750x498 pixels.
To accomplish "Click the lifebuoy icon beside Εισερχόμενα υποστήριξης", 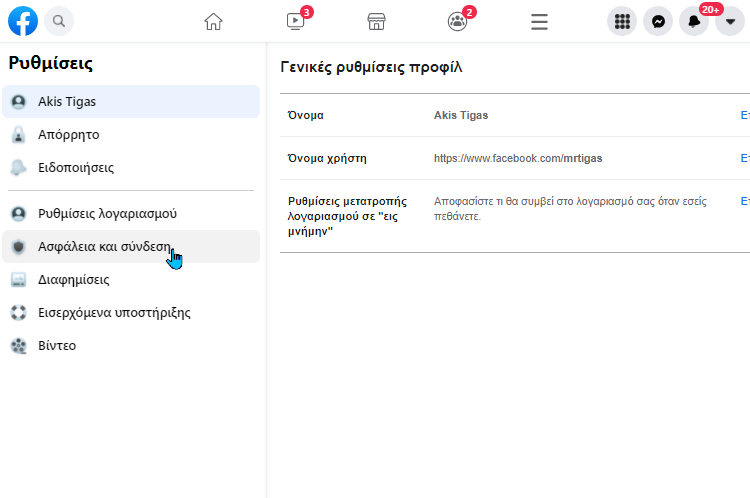I will (x=19, y=312).
